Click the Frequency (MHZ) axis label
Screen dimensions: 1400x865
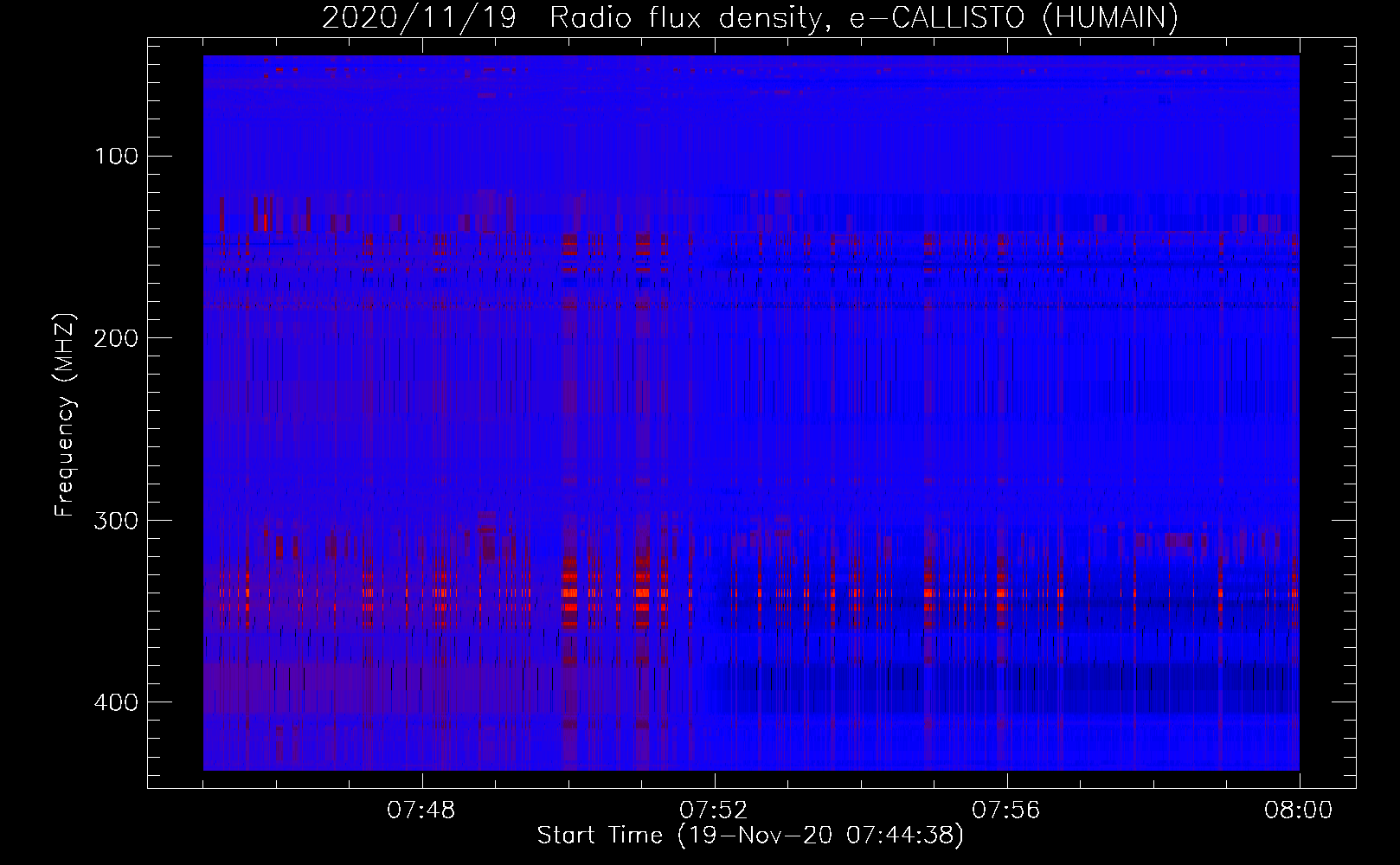[x=65, y=414]
